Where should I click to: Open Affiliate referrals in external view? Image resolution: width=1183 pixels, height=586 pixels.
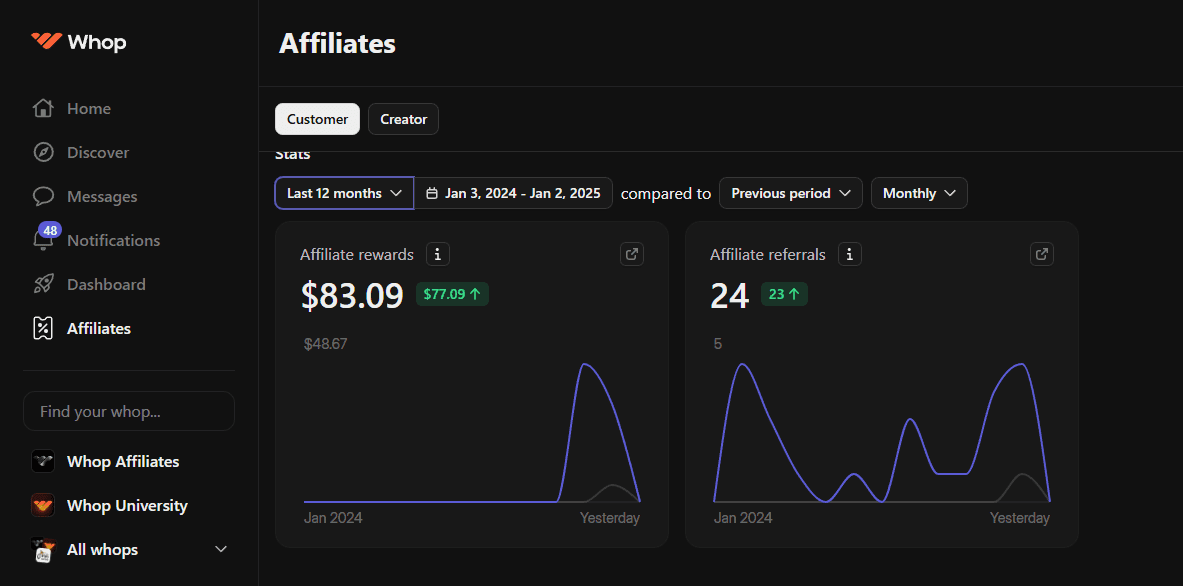coord(1041,254)
